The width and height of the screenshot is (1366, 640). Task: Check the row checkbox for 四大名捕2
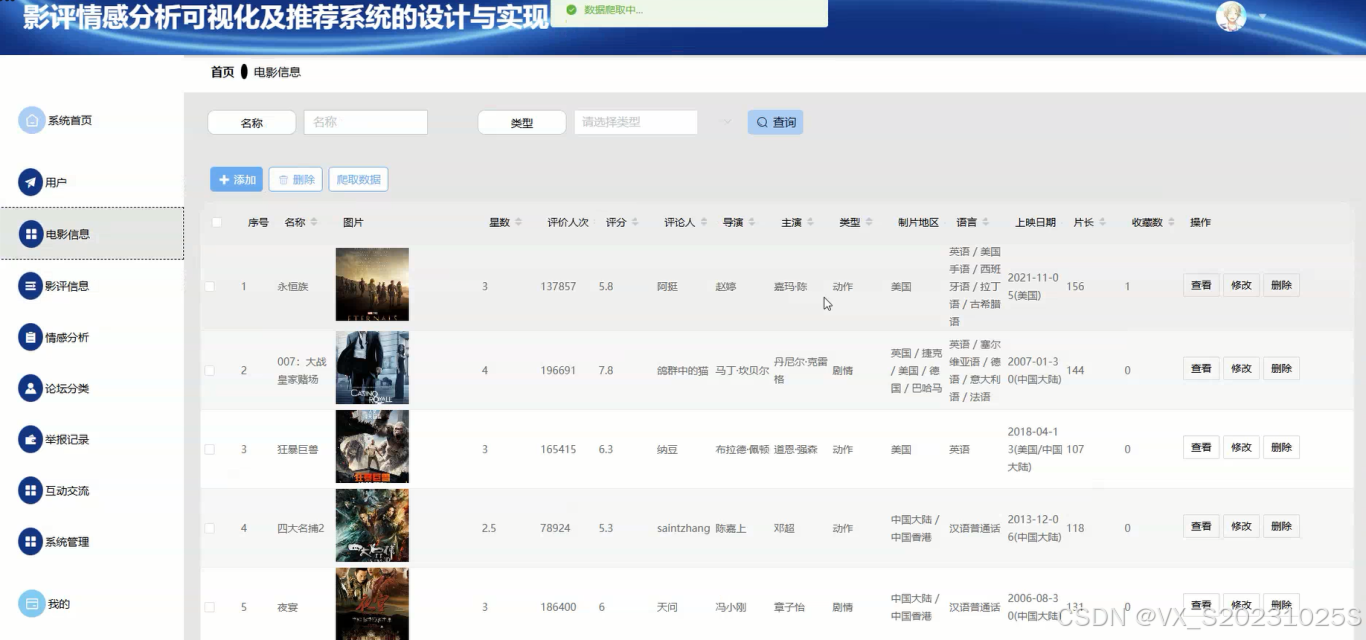click(x=210, y=528)
